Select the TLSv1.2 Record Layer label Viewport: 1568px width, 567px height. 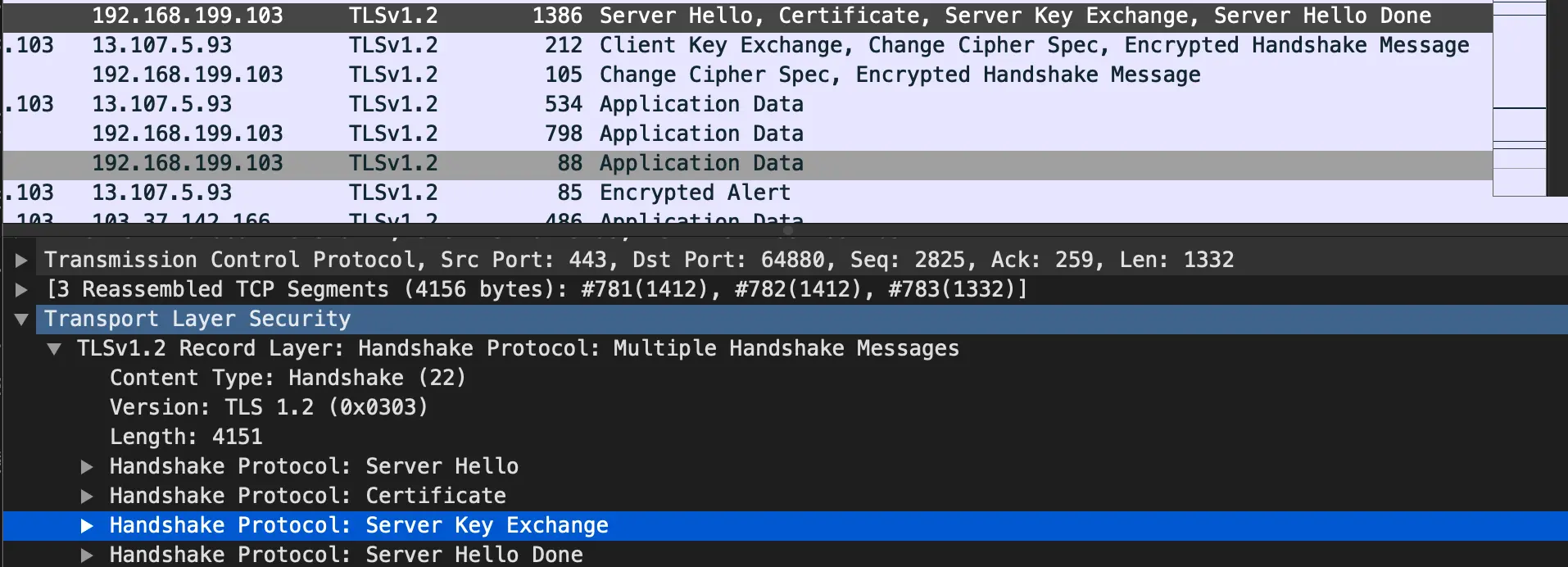518,348
